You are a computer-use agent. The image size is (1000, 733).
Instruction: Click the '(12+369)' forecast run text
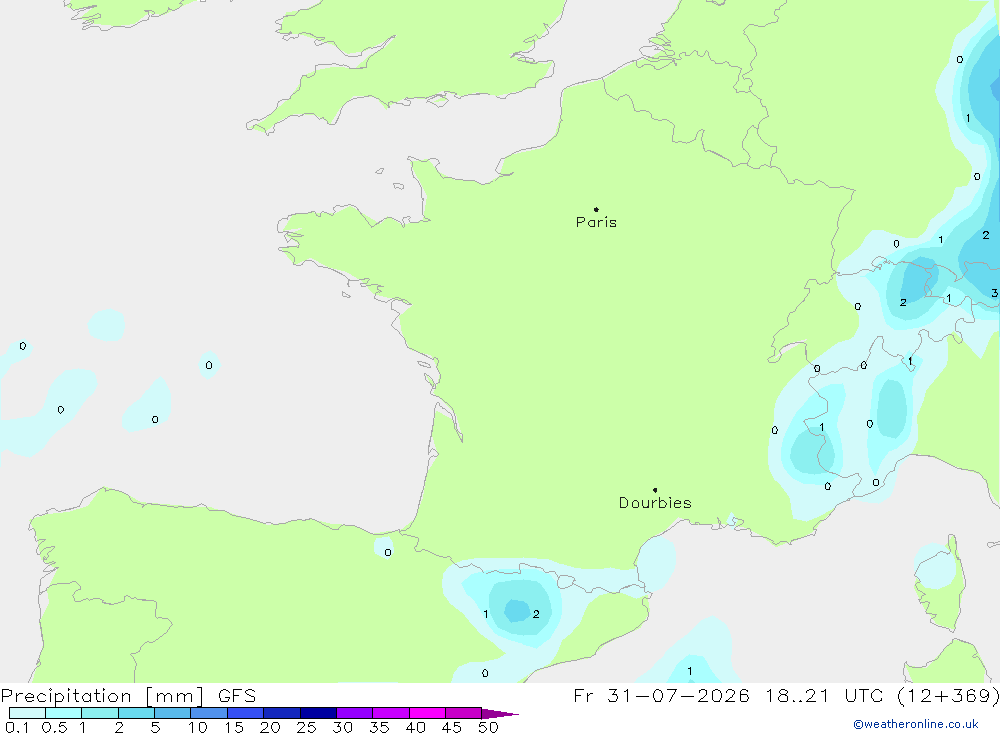[948, 696]
